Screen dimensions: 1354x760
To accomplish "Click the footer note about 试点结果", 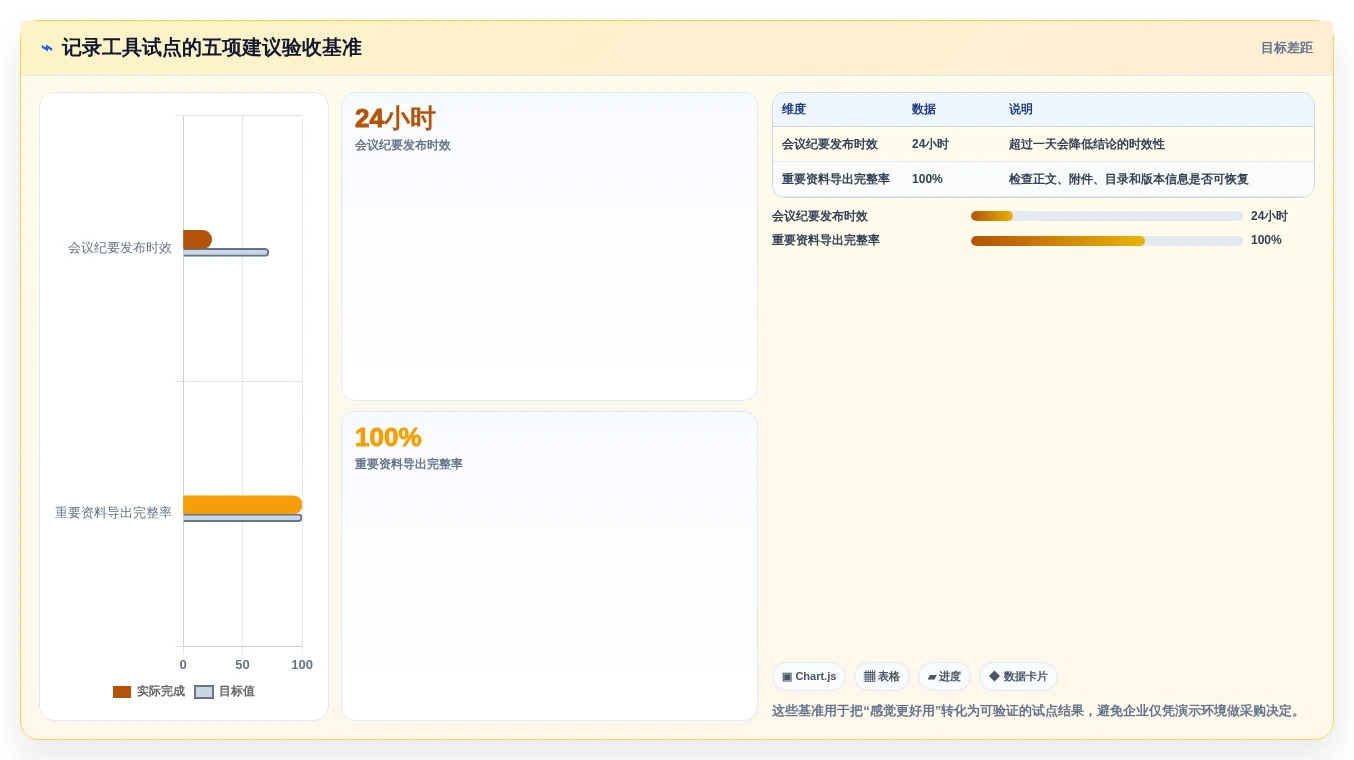I will pos(1038,711).
